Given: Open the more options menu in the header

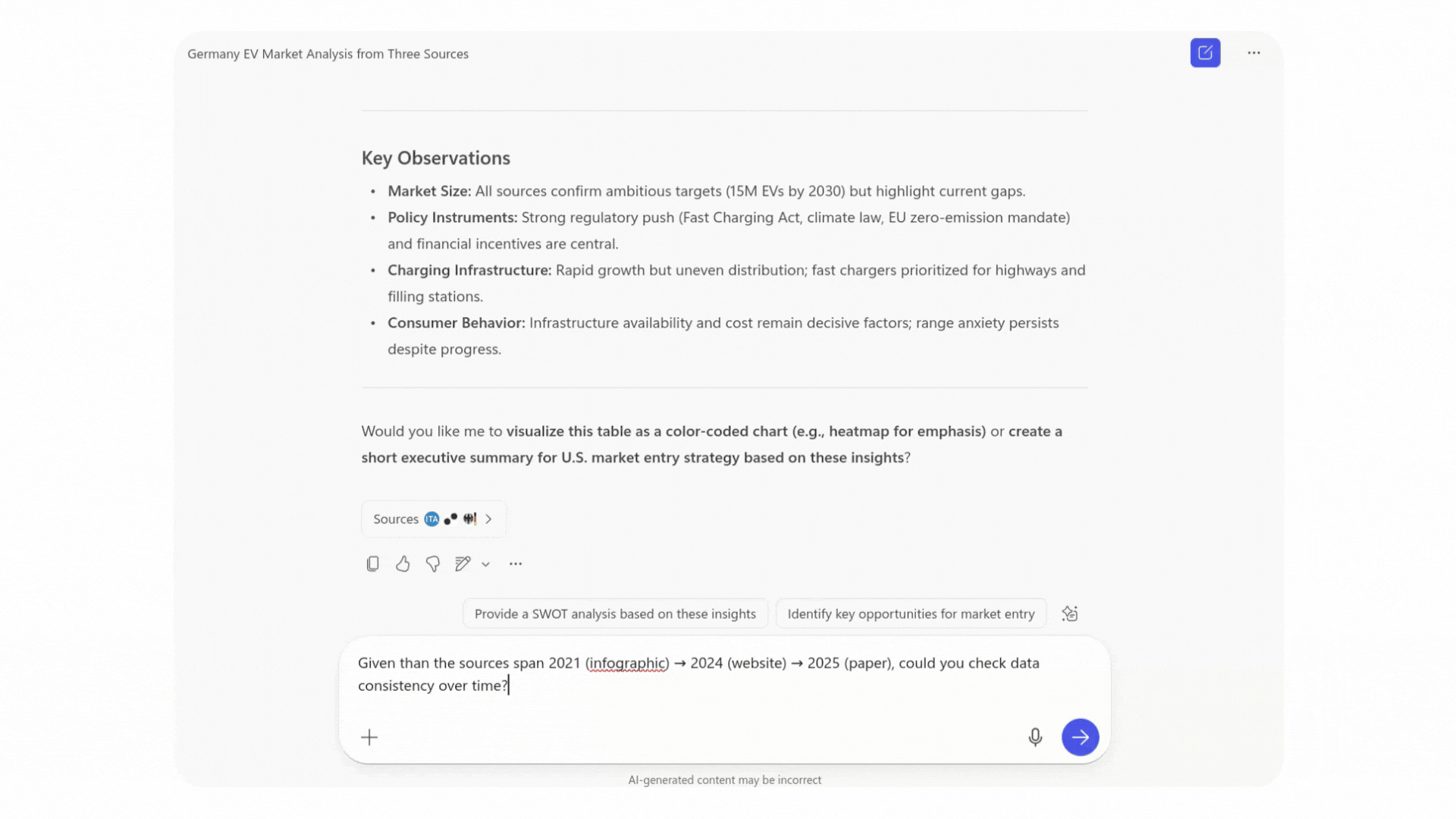Looking at the screenshot, I should (x=1254, y=53).
